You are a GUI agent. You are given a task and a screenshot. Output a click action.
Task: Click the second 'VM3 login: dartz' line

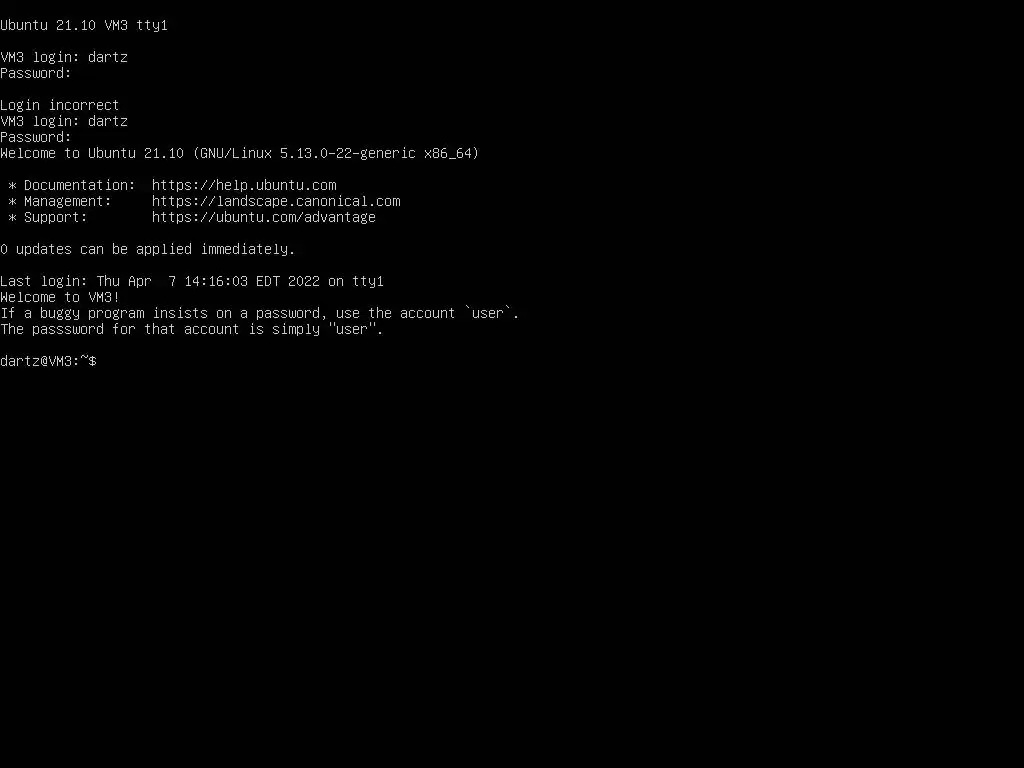point(64,121)
